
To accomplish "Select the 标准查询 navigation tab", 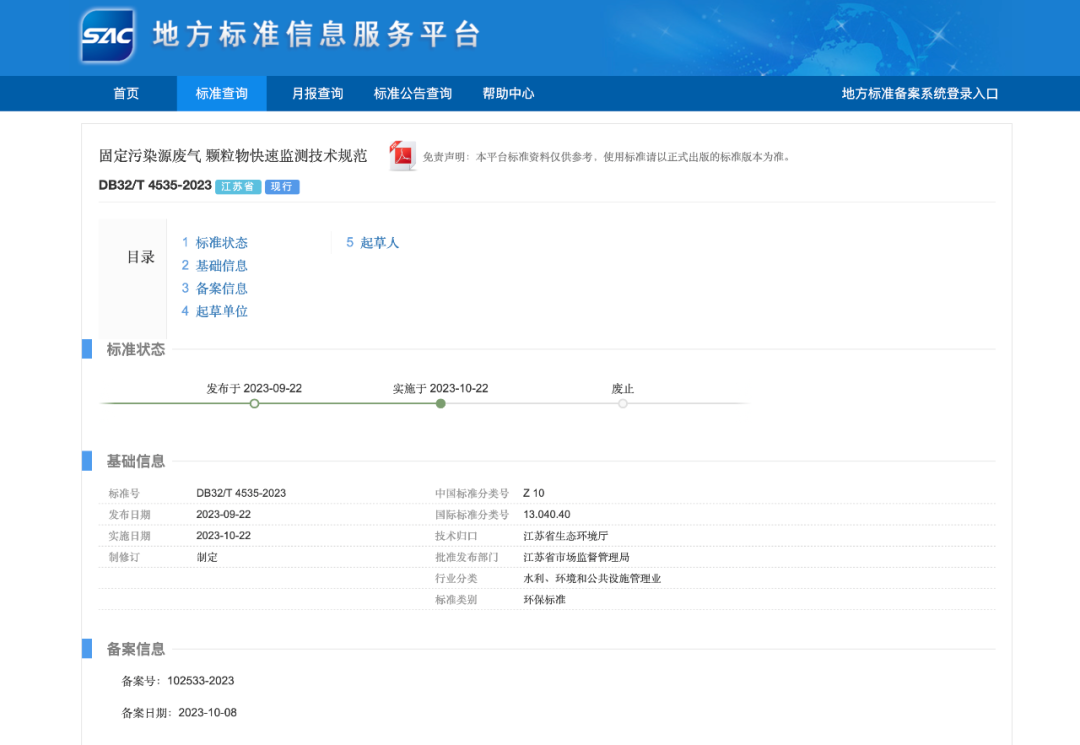I will (221, 94).
